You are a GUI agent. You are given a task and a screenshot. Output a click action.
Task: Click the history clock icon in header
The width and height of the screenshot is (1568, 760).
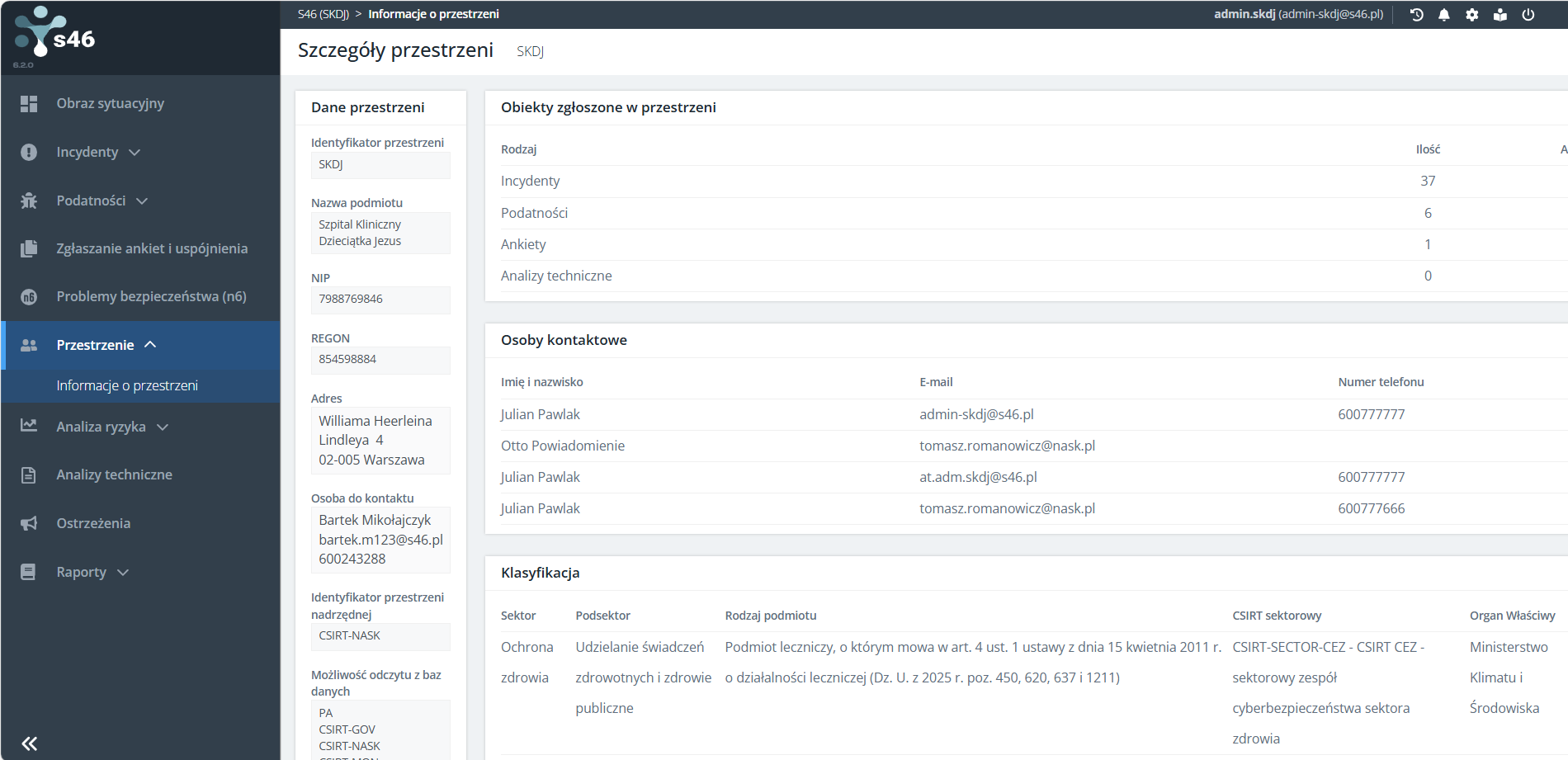1416,15
